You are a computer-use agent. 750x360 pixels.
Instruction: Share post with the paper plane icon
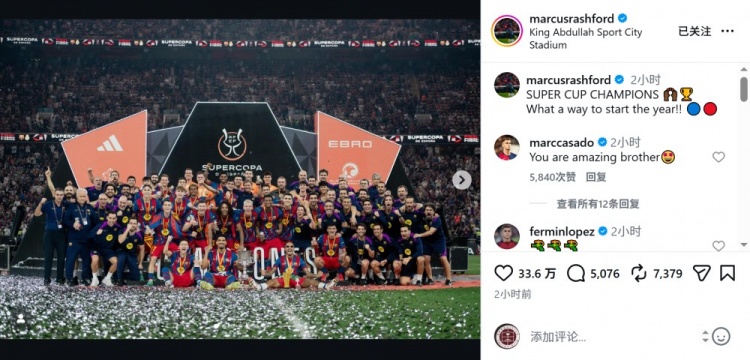click(701, 273)
